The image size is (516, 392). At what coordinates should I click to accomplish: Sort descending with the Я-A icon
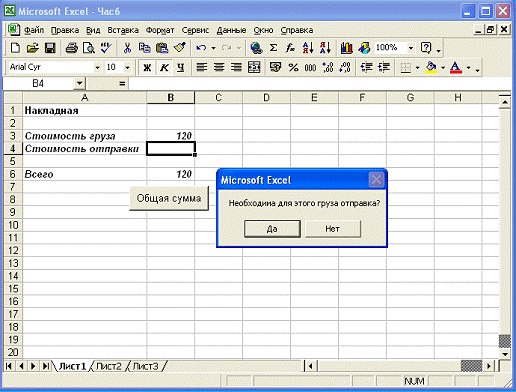(325, 48)
